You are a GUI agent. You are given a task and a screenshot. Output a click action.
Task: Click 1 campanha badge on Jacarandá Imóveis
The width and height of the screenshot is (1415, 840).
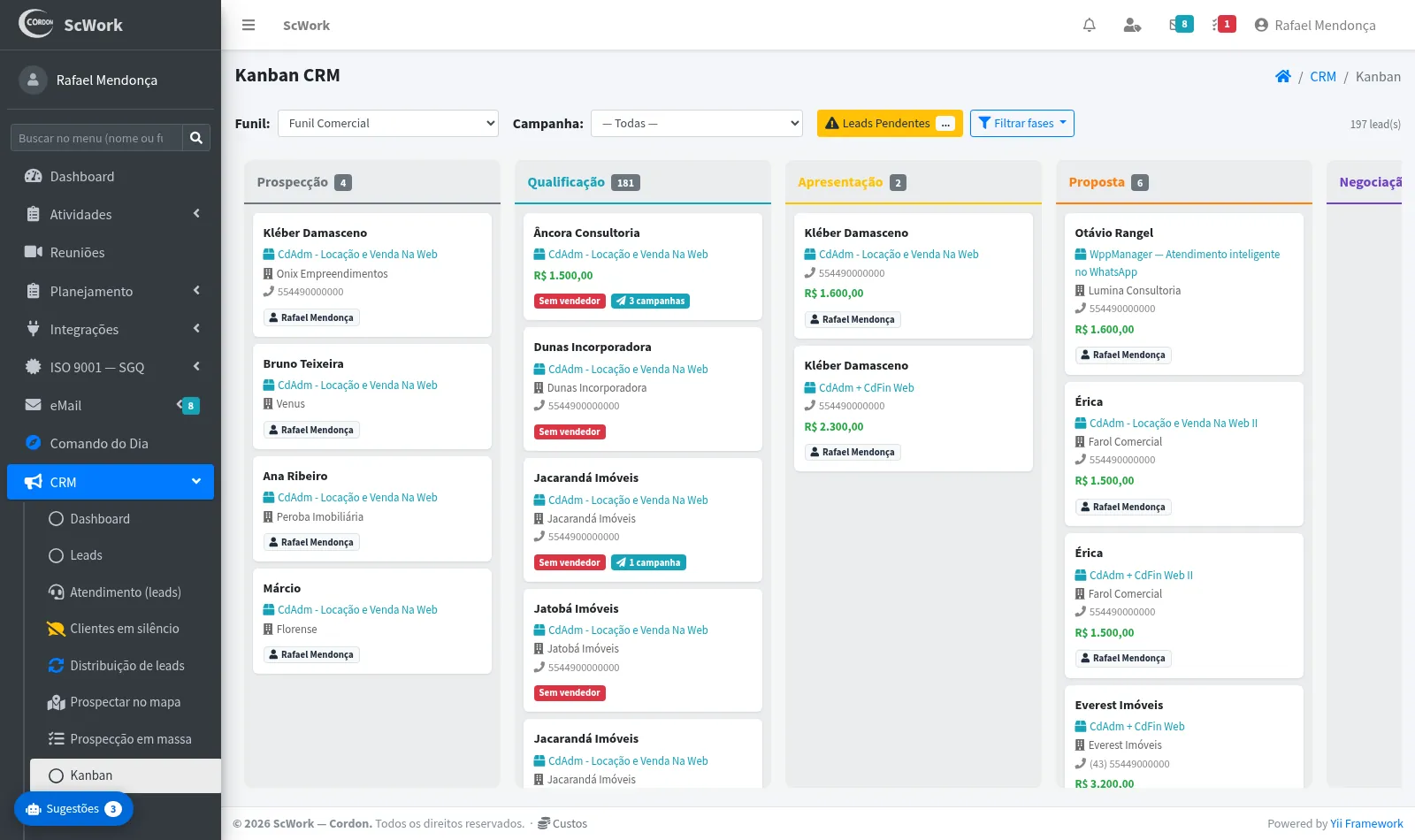(648, 562)
